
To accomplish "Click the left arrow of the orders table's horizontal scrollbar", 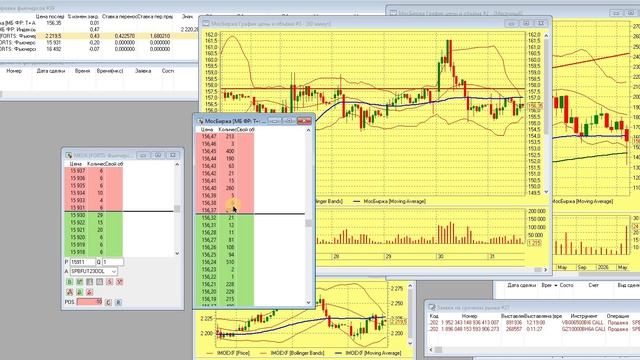I will tap(431, 350).
